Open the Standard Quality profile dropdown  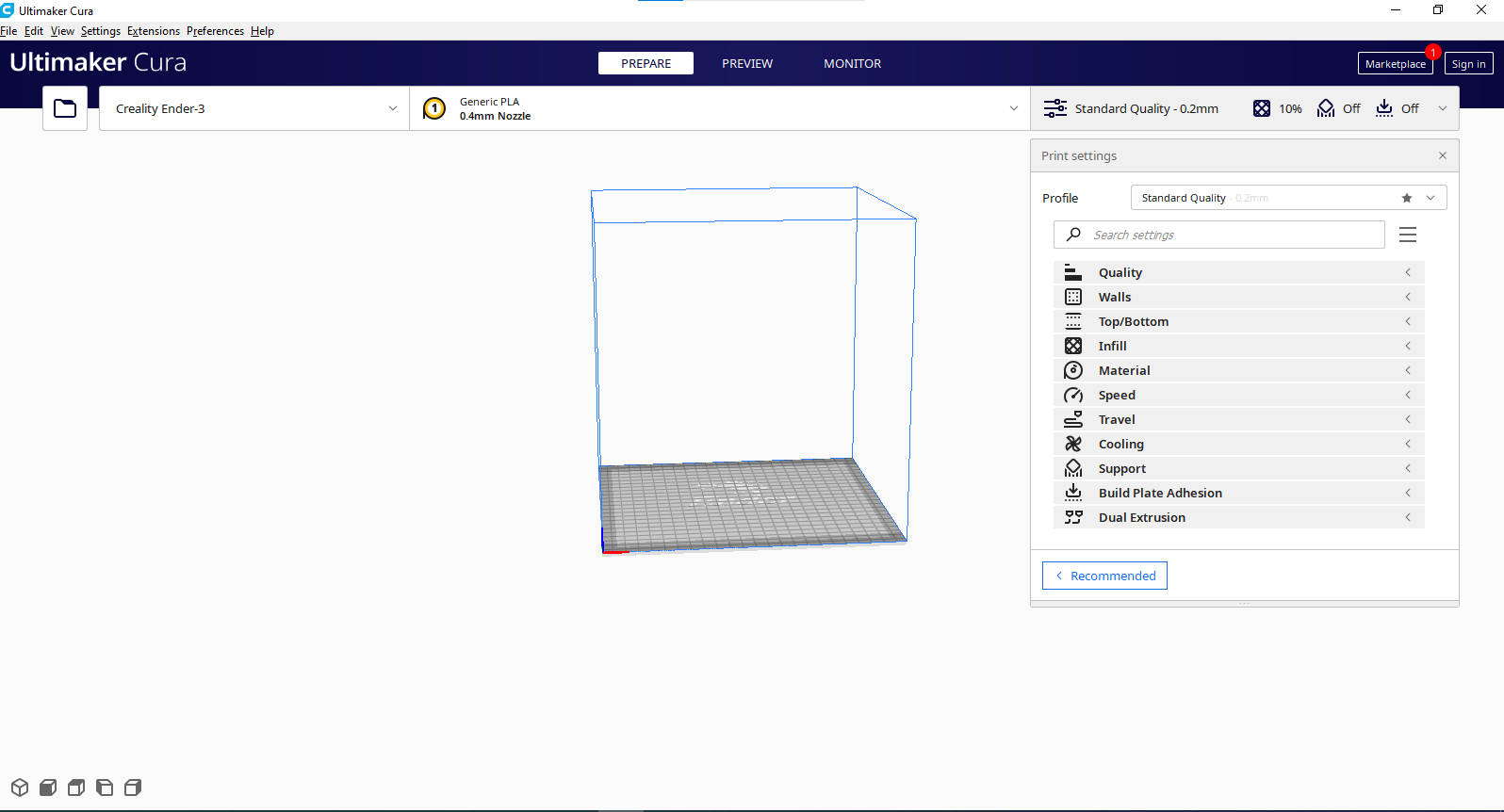1288,198
